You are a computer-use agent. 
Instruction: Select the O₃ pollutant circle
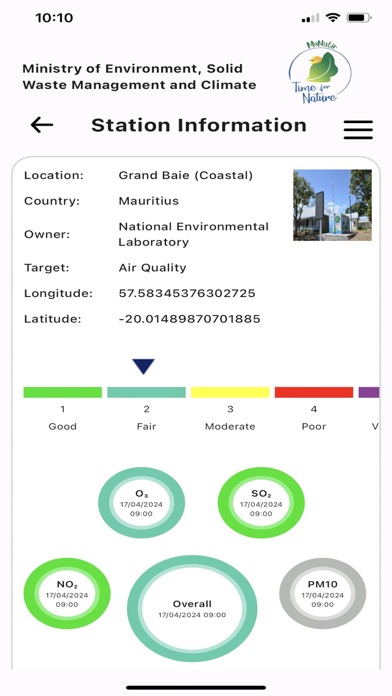[x=142, y=502]
